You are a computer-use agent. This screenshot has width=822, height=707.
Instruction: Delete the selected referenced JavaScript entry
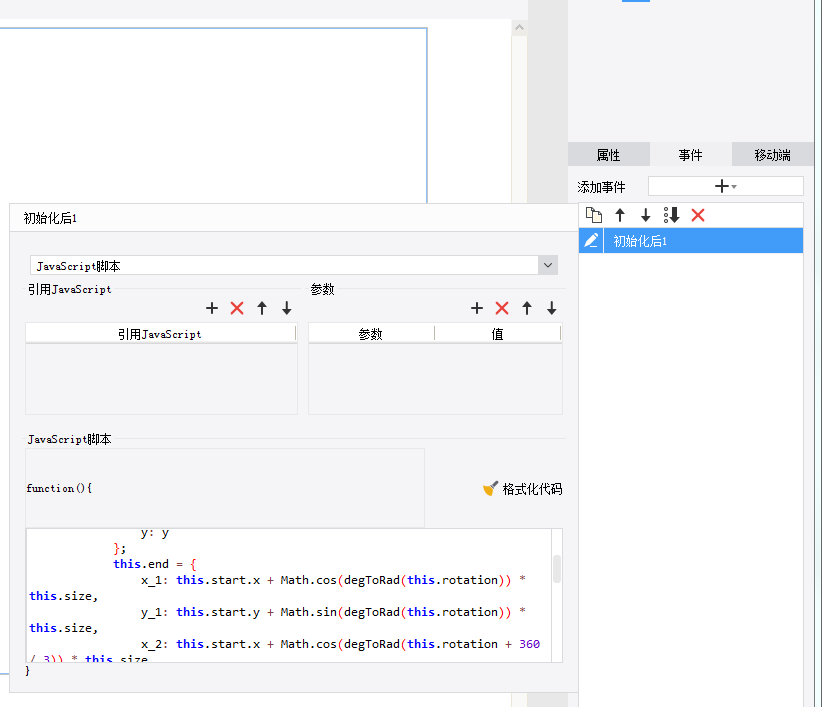click(237, 308)
